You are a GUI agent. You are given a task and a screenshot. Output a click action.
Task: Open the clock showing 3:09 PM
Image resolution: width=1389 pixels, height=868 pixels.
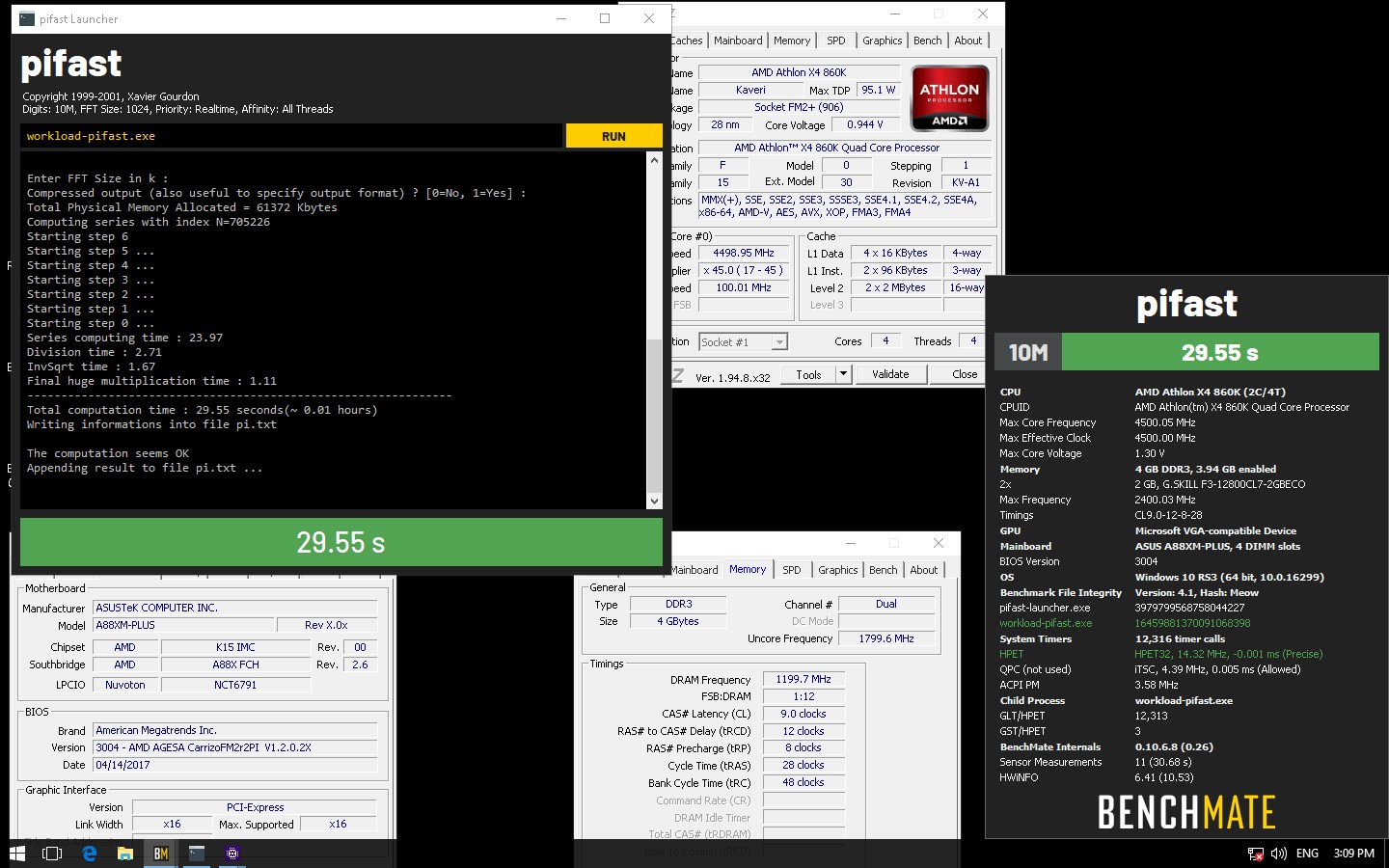[x=1353, y=854]
